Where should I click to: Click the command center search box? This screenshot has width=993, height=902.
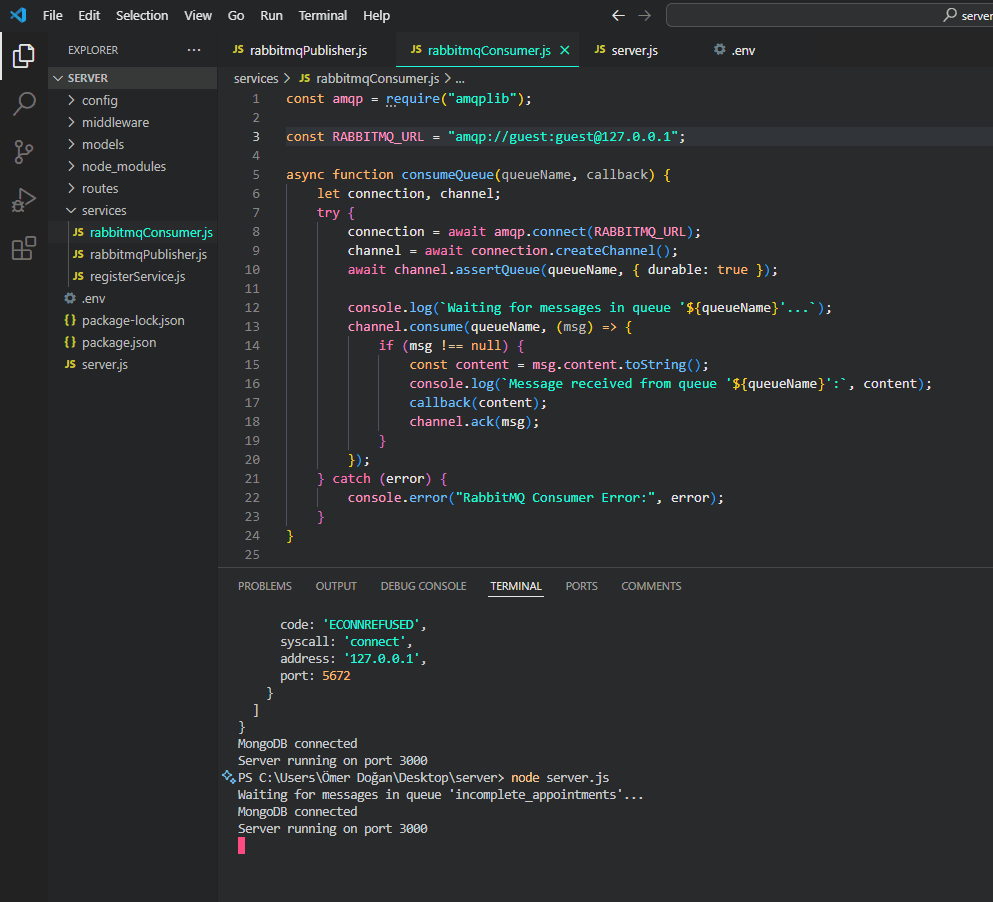pyautogui.click(x=828, y=16)
